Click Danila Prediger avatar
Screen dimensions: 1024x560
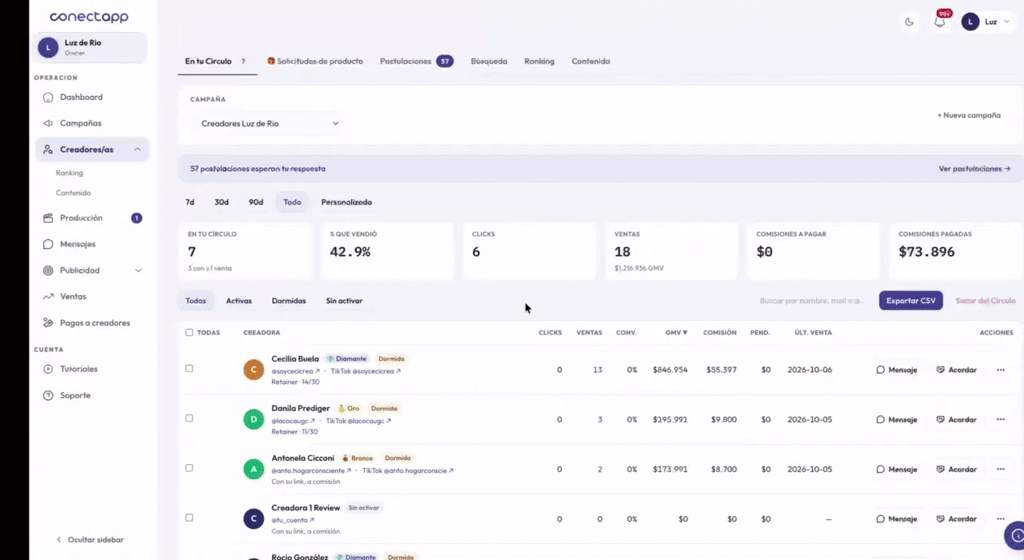tap(253, 420)
